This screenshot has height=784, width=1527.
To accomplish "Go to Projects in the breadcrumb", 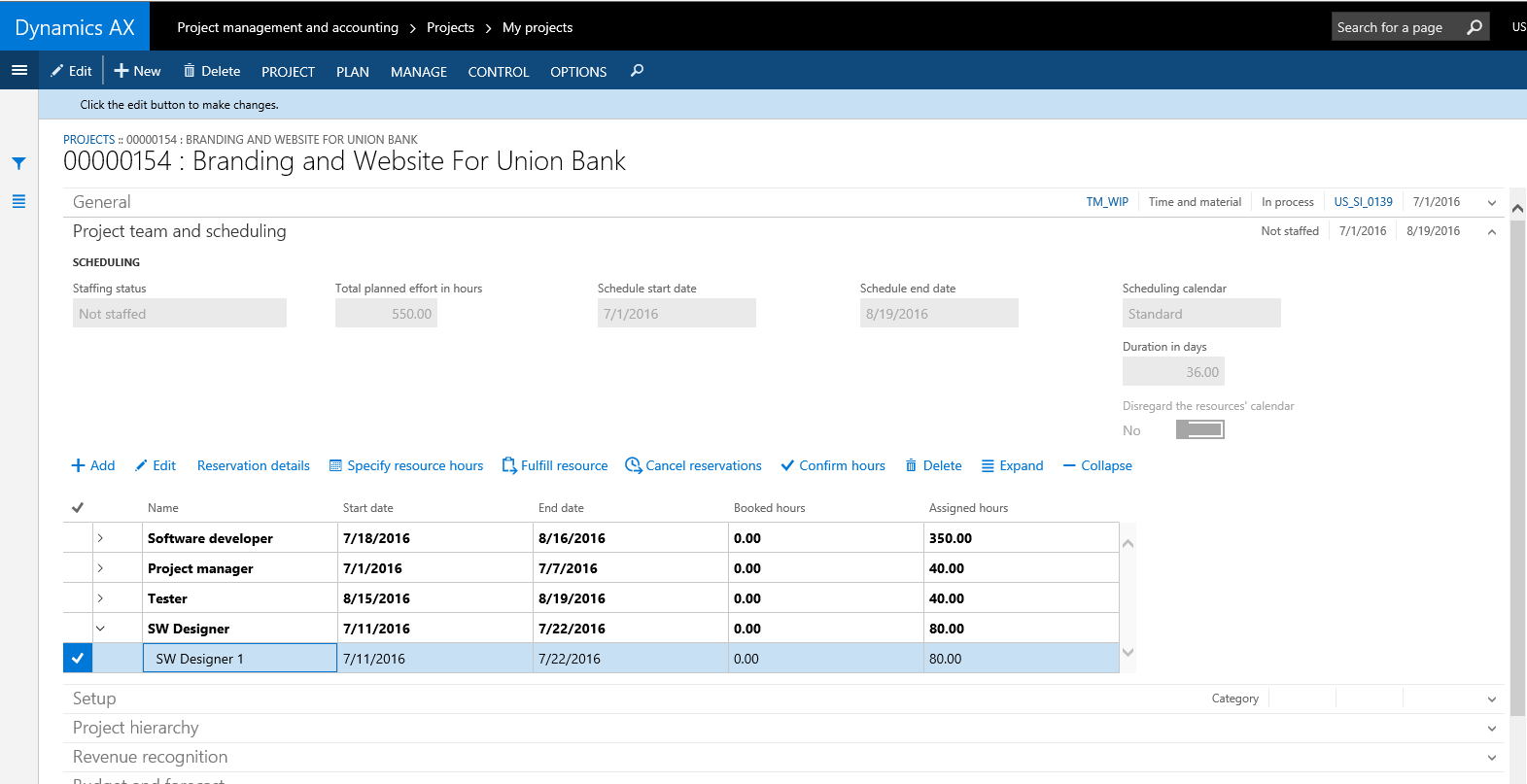I will point(450,27).
